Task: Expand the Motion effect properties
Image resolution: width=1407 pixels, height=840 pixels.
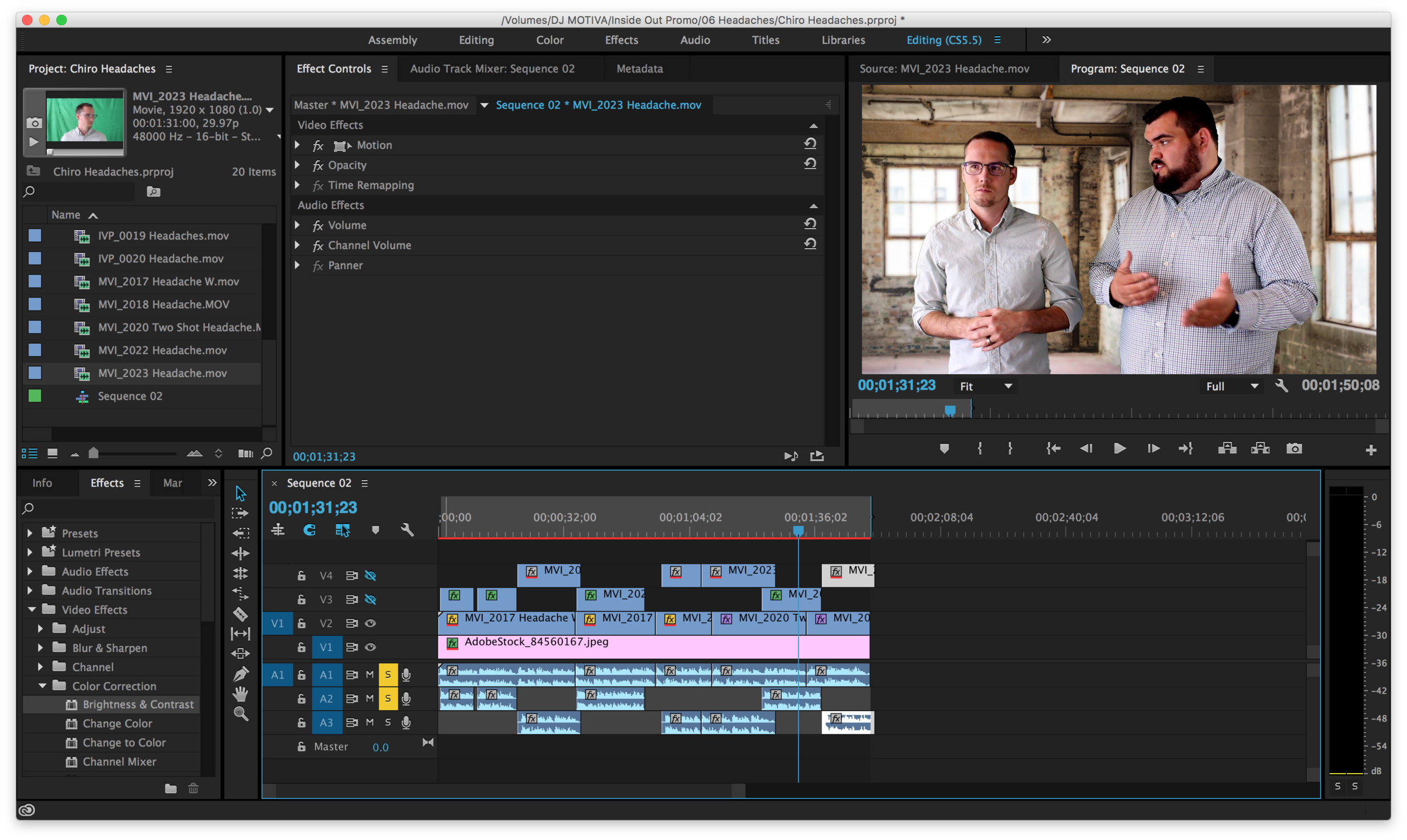Action: pyautogui.click(x=297, y=146)
